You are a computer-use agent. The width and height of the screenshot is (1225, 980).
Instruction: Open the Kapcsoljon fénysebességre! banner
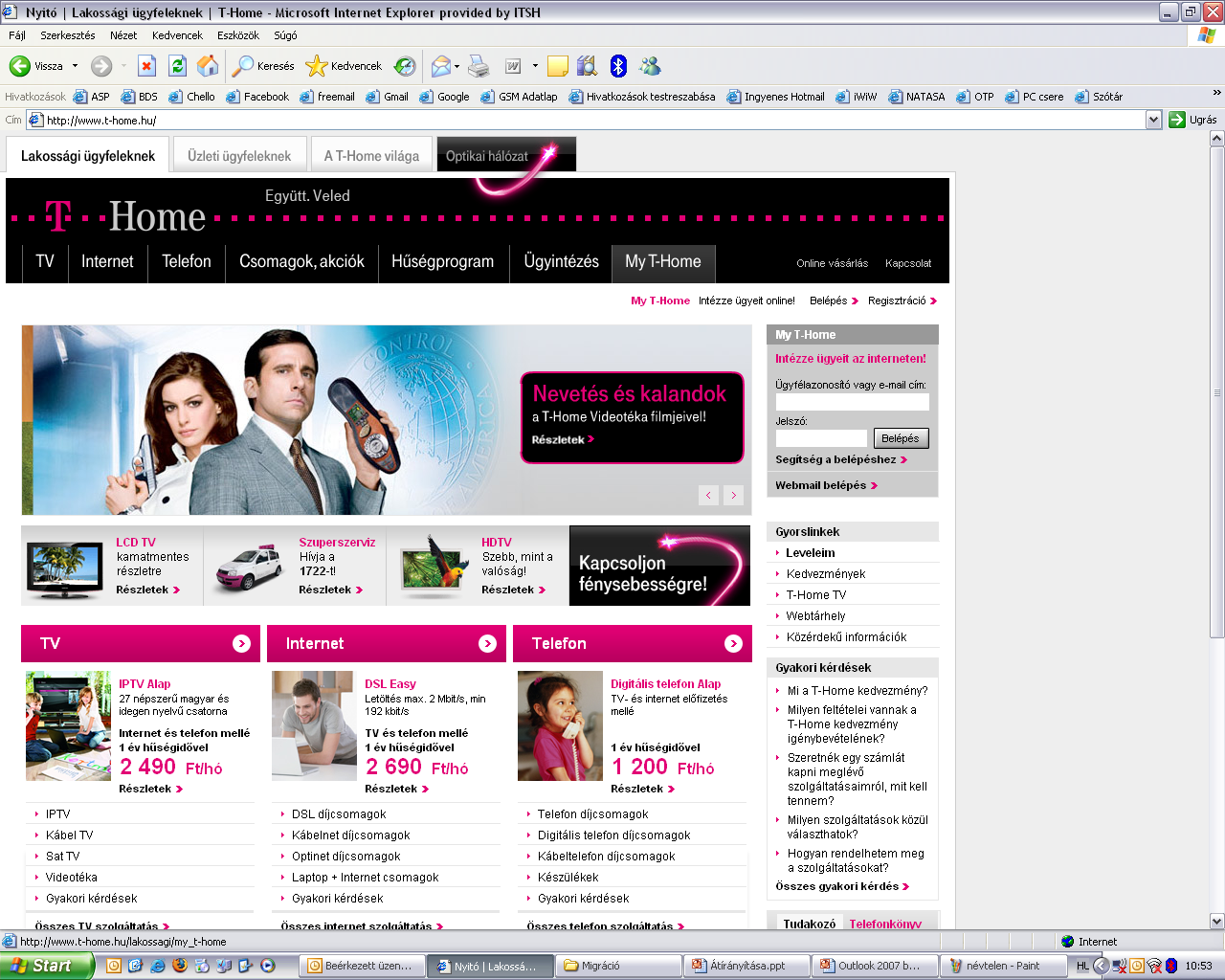point(659,566)
